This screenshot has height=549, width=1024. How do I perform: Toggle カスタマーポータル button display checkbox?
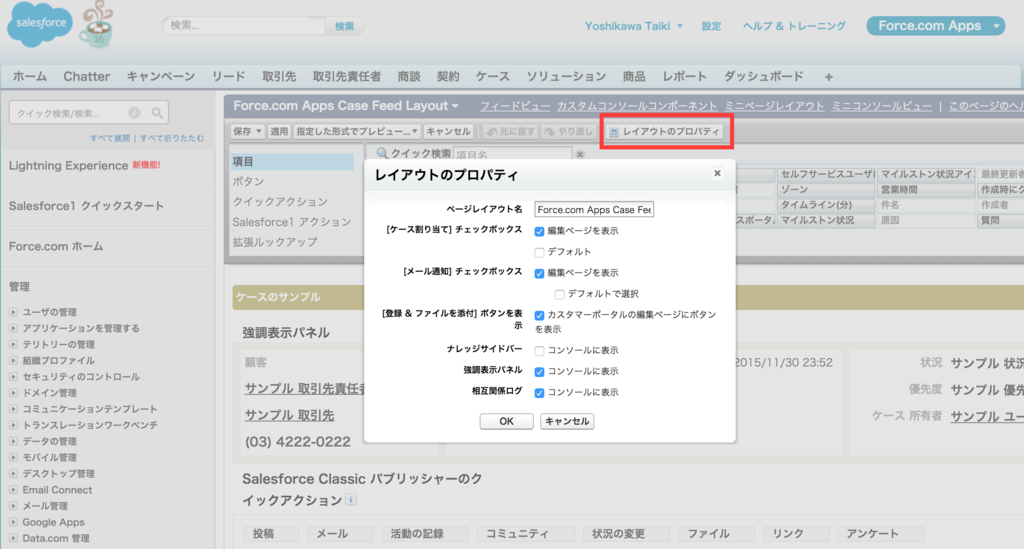click(x=539, y=315)
